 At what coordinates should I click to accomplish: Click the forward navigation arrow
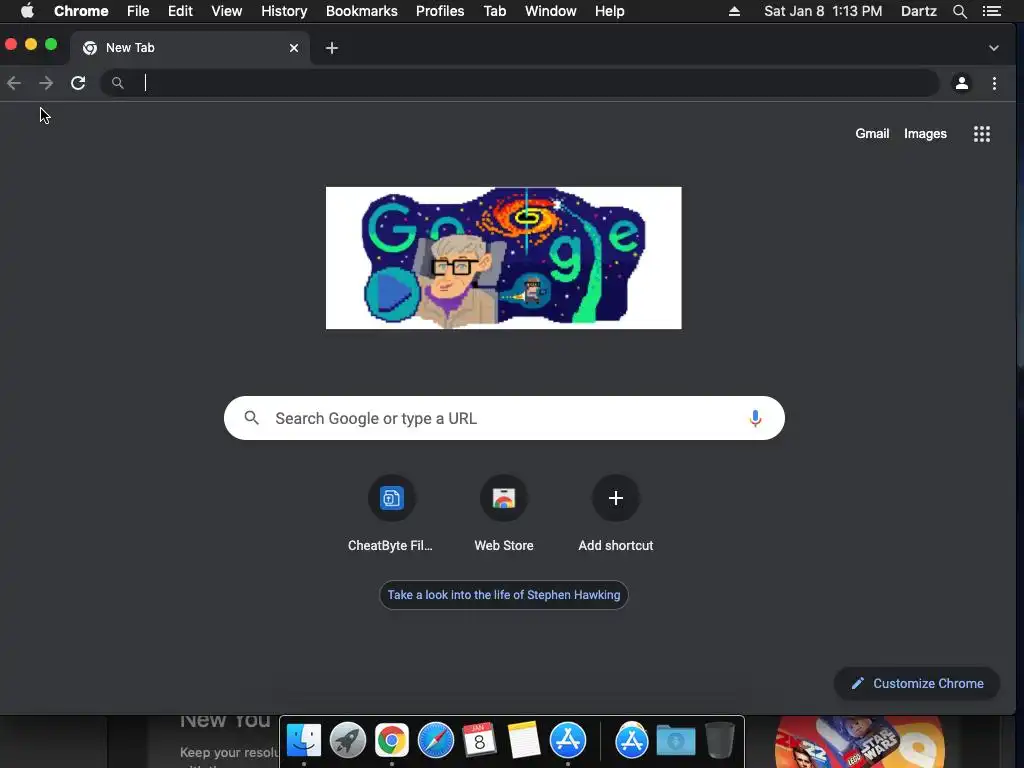[46, 83]
